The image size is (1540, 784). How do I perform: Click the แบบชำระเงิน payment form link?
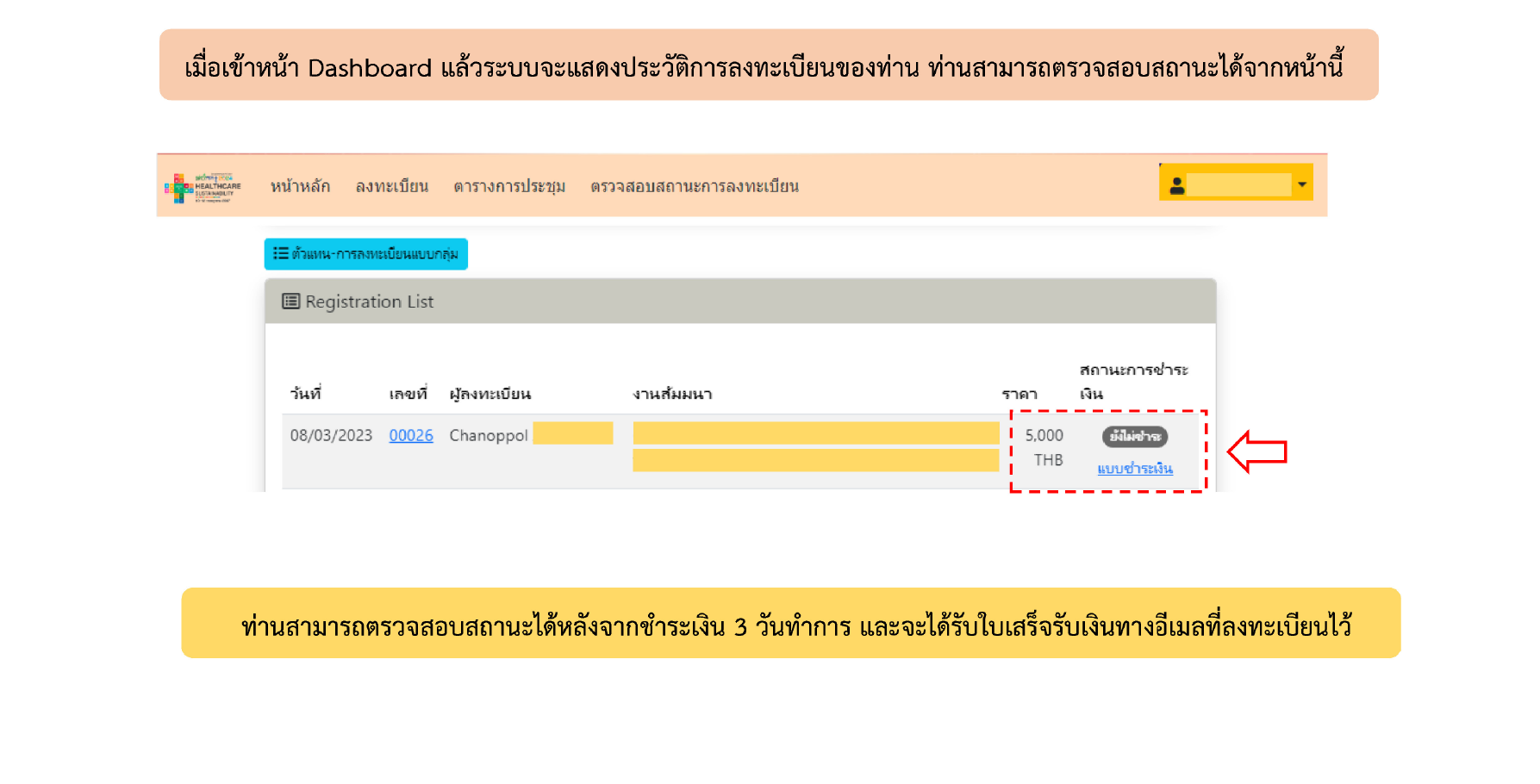pyautogui.click(x=1134, y=468)
